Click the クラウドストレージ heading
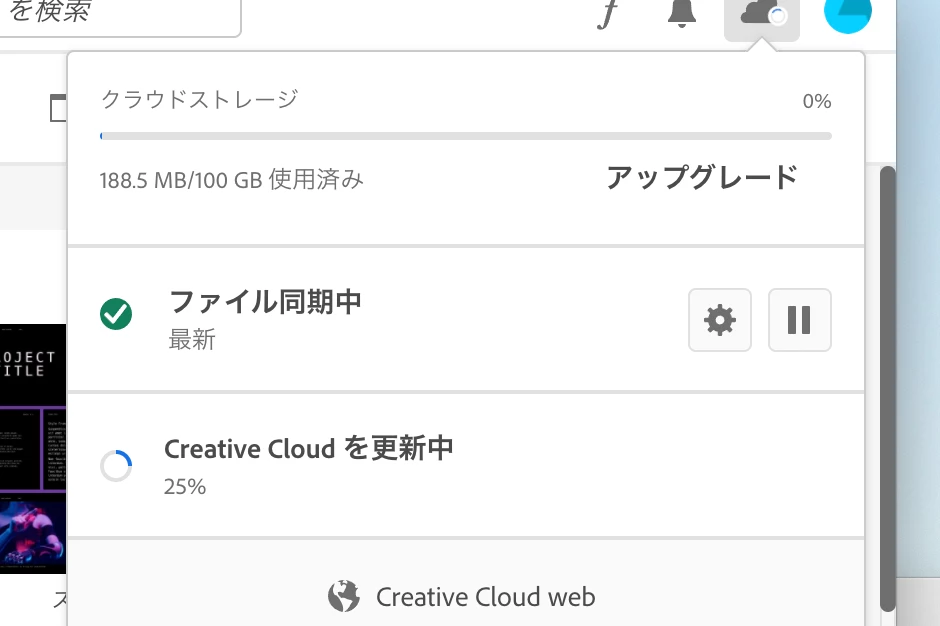 click(x=200, y=100)
